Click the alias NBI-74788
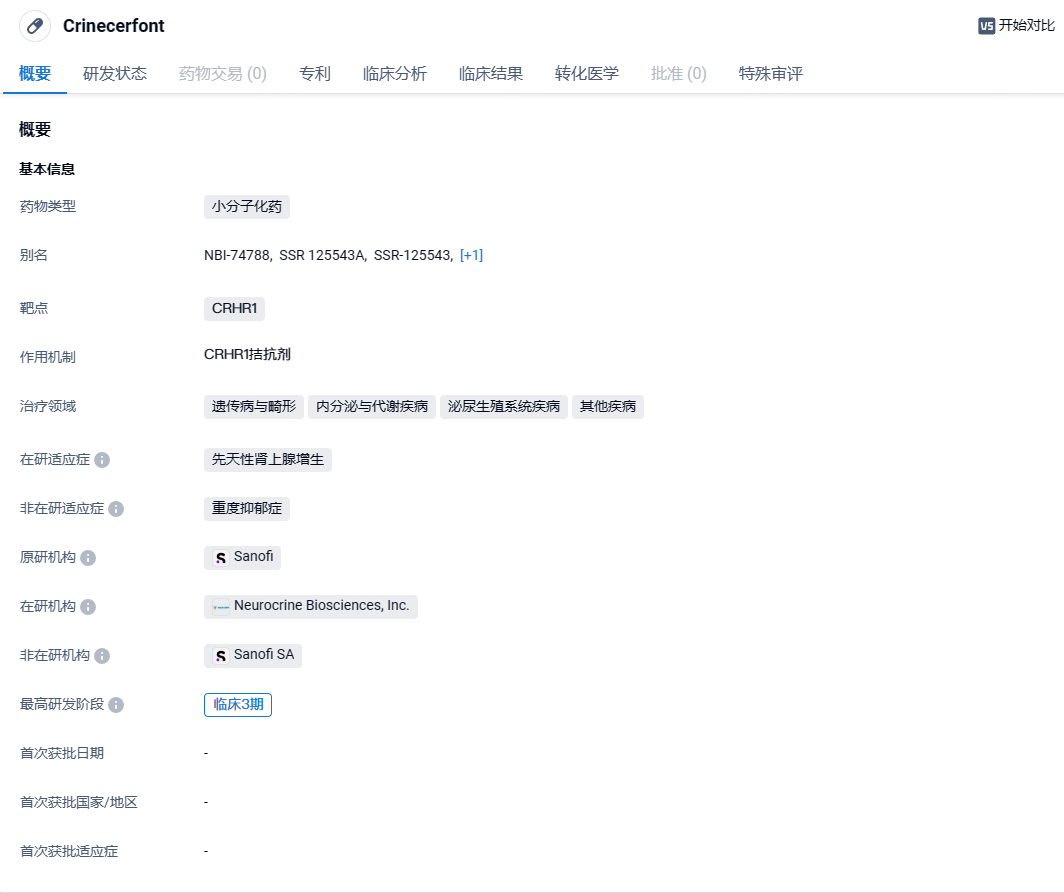1064x893 pixels. pyautogui.click(x=237, y=255)
